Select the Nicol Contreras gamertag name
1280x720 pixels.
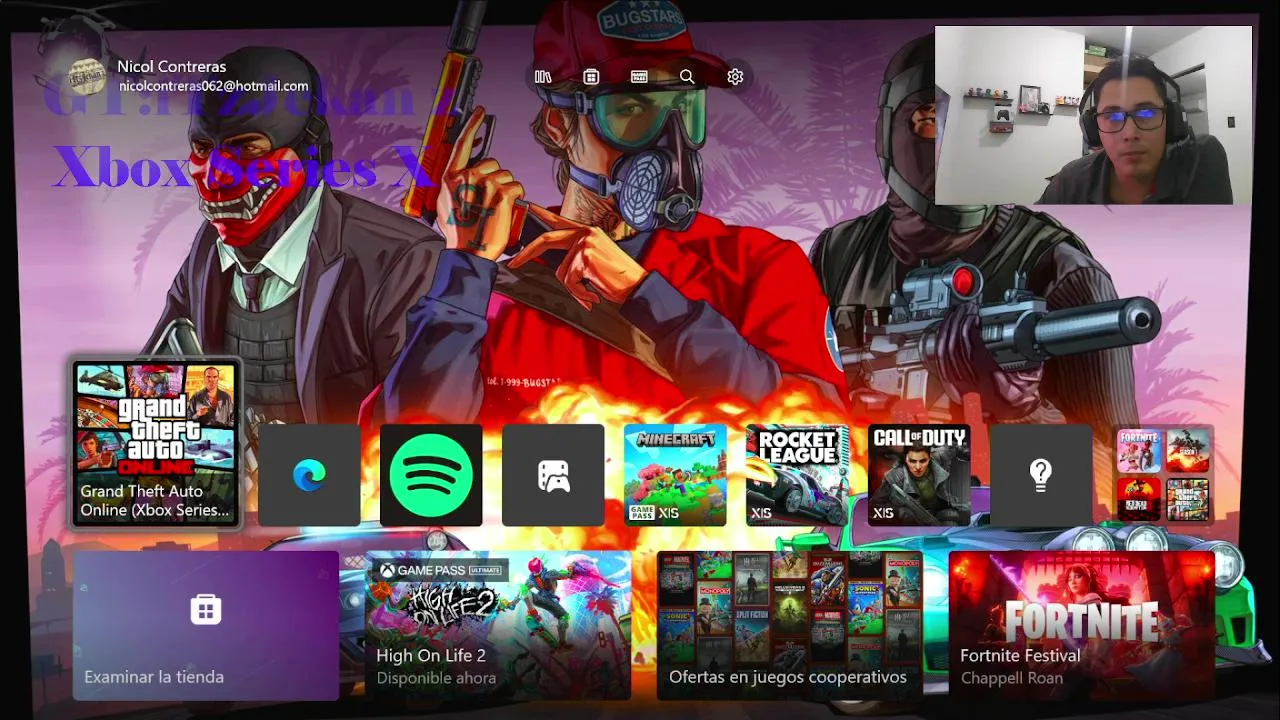click(172, 67)
